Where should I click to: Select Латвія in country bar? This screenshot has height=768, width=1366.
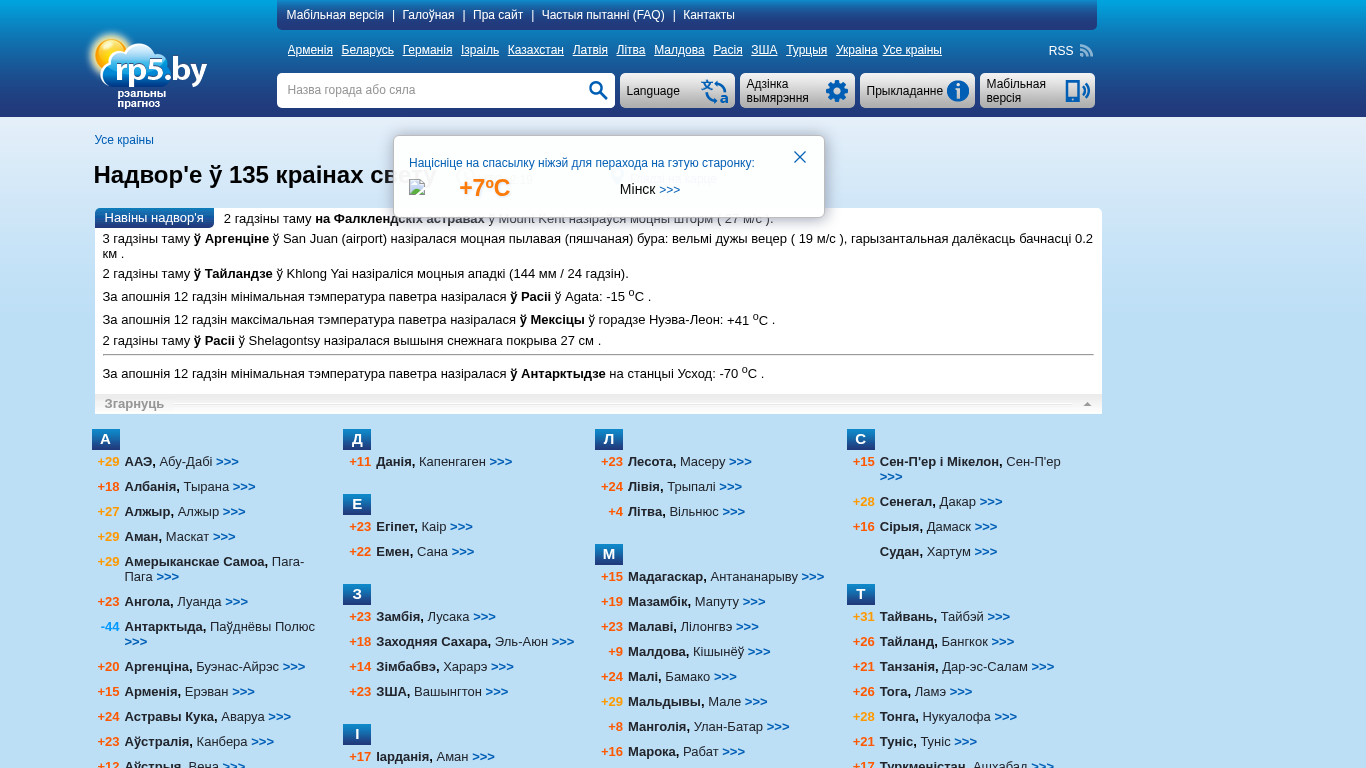point(590,50)
